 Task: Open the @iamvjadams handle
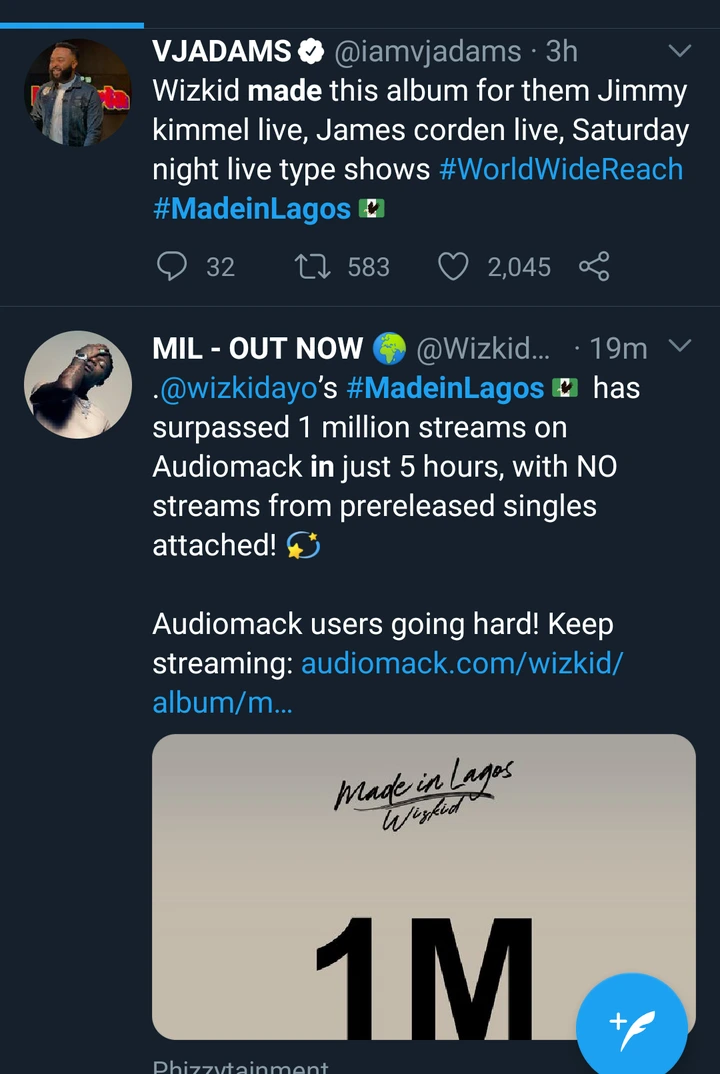(427, 51)
